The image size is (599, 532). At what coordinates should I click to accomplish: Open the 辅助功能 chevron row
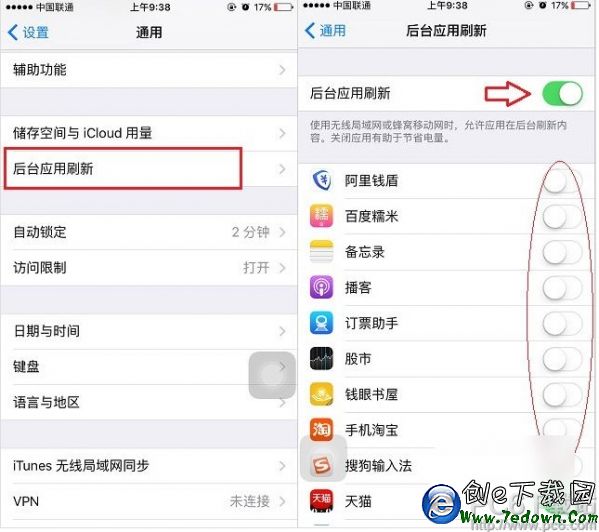149,70
